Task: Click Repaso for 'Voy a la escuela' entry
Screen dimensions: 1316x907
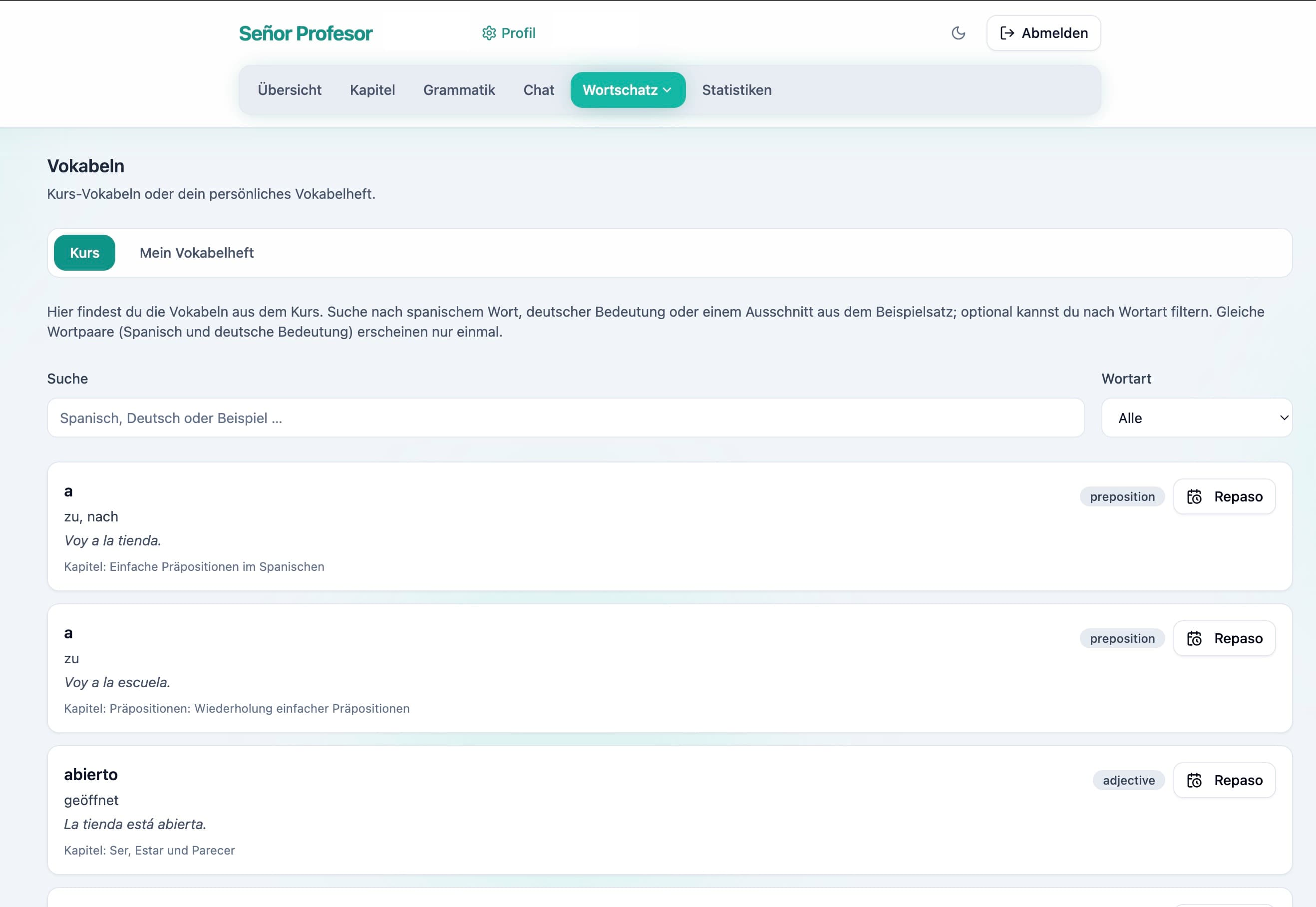Action: (x=1224, y=638)
